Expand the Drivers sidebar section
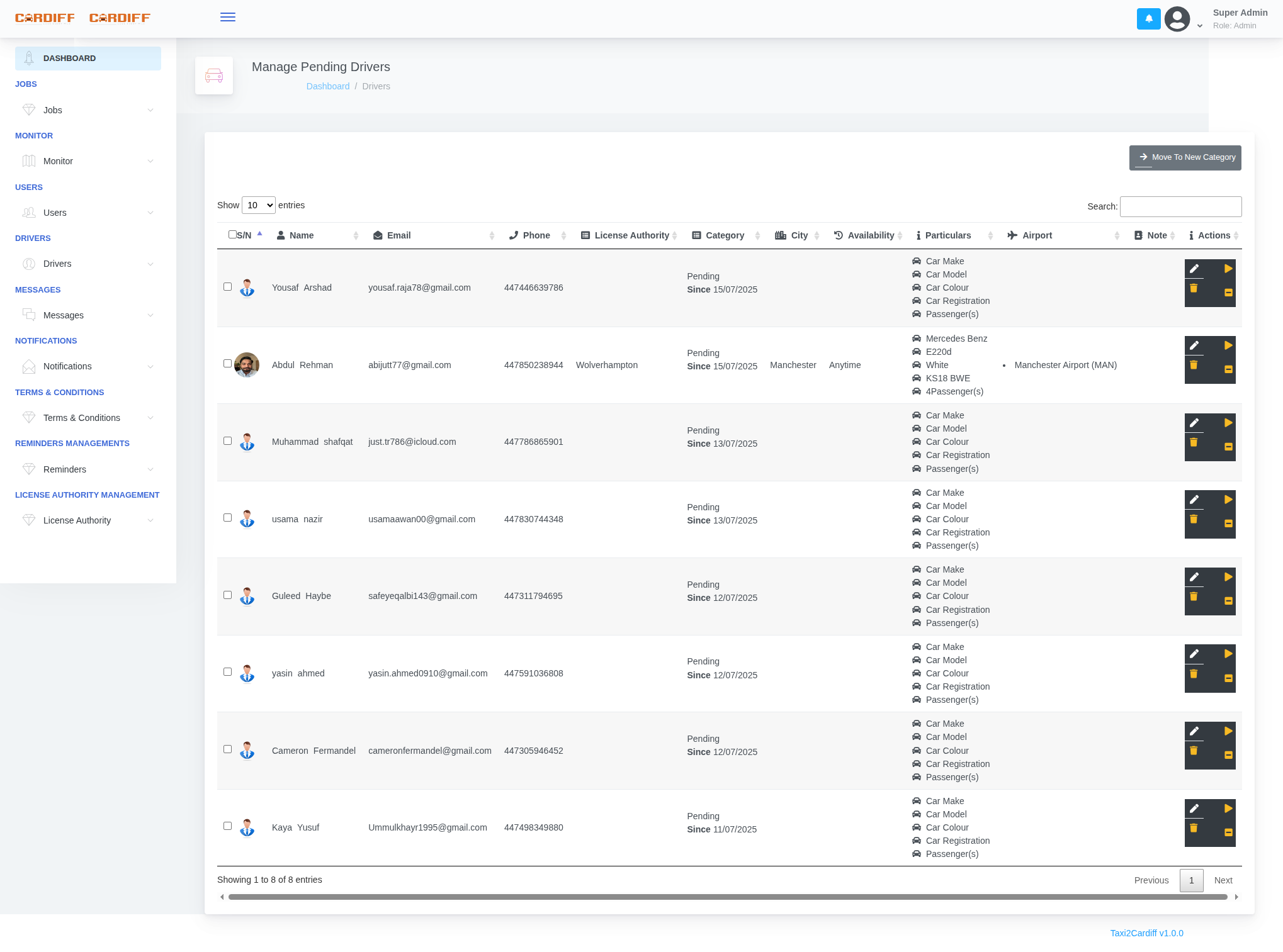 pos(88,264)
